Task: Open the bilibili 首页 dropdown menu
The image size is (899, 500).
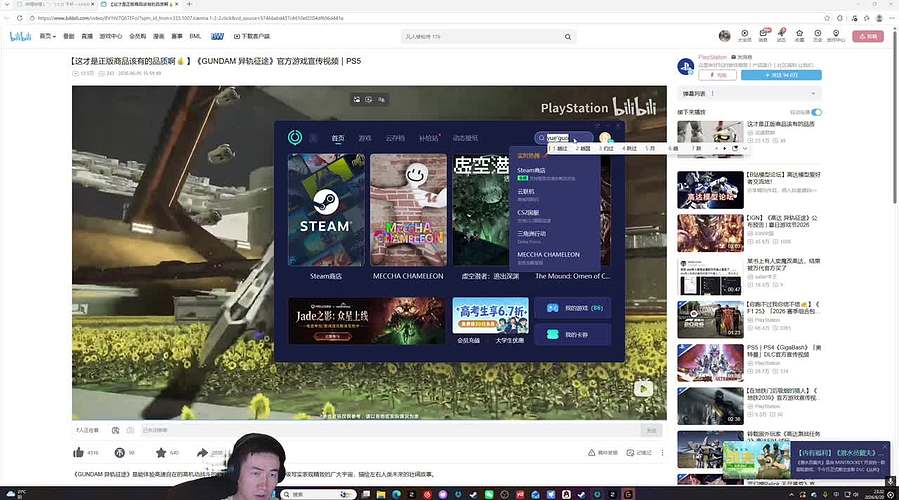Action: 48,36
